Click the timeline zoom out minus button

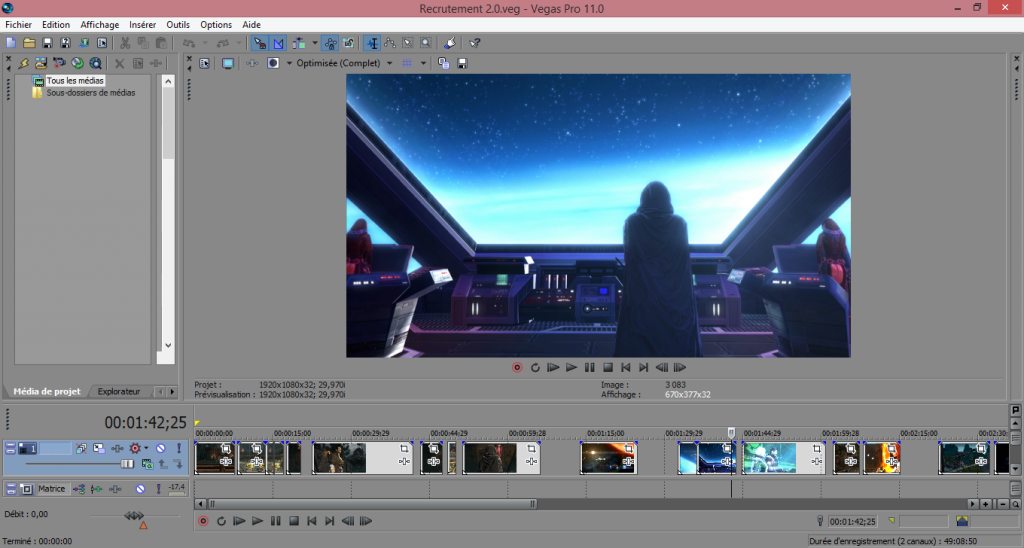click(1002, 504)
